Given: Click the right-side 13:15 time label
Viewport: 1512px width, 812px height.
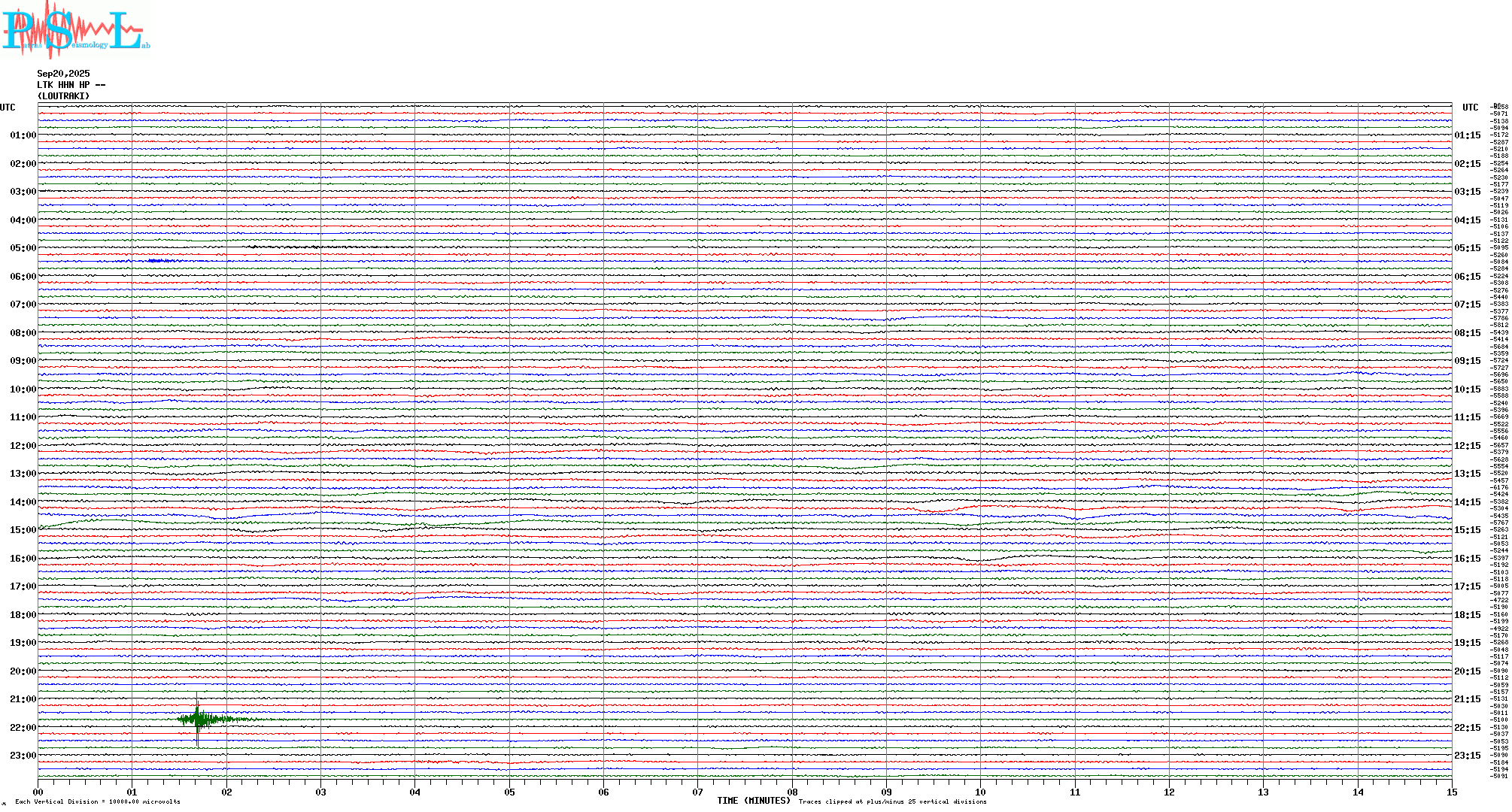Looking at the screenshot, I should point(1468,474).
